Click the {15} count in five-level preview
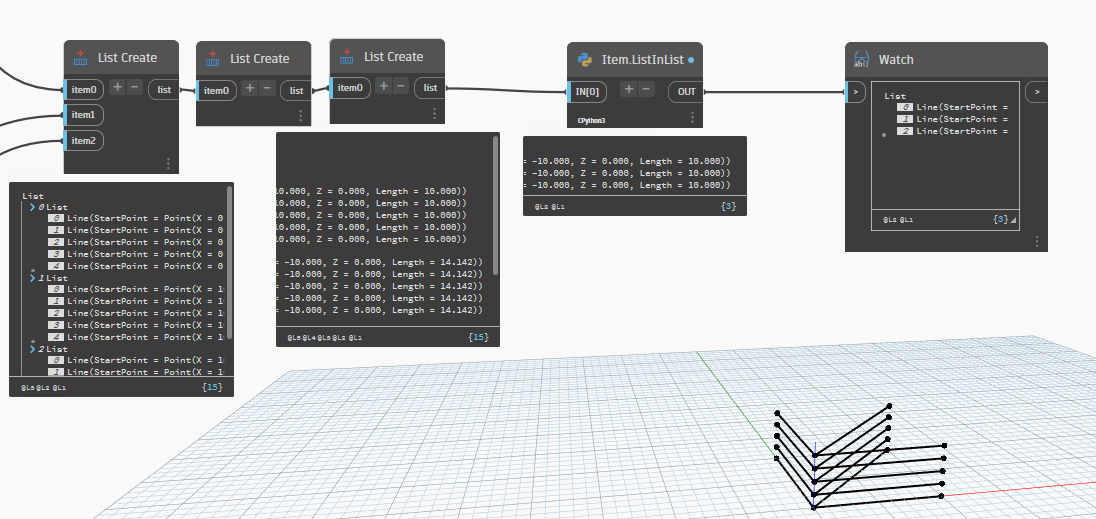The width and height of the screenshot is (1096, 519). 479,337
